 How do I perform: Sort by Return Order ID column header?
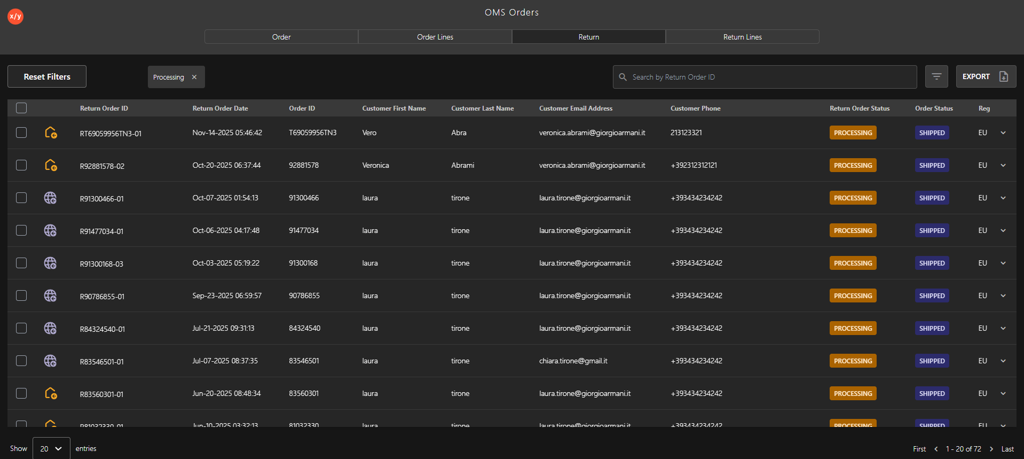pos(104,108)
